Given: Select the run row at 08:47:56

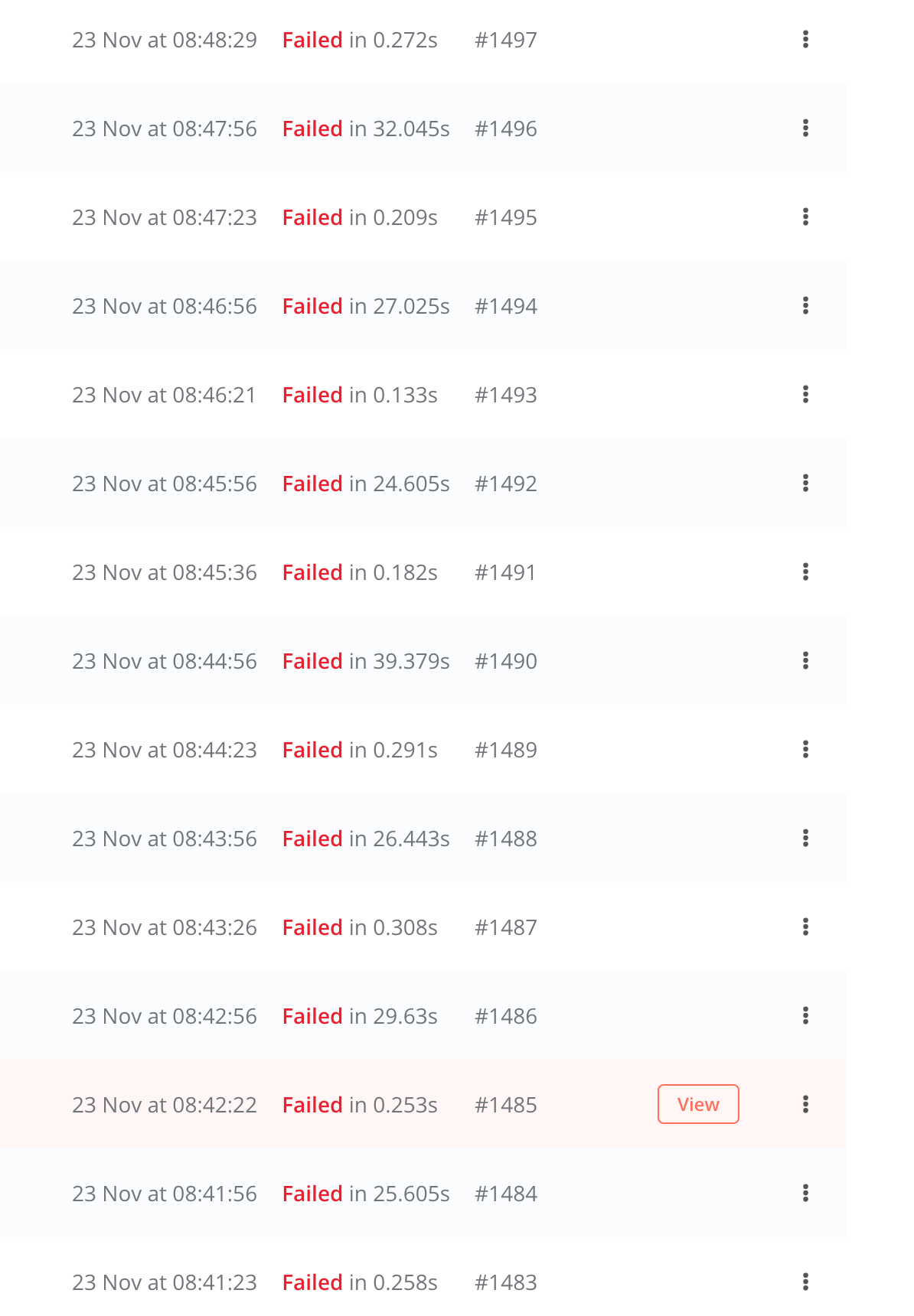Looking at the screenshot, I should coord(165,129).
